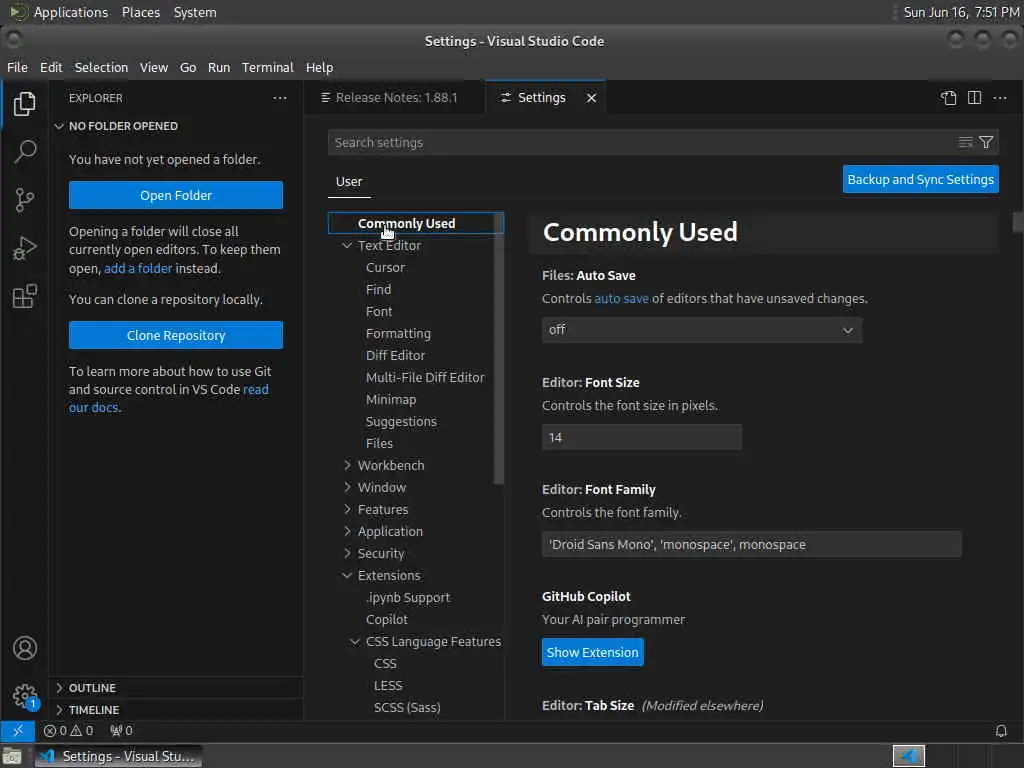The height and width of the screenshot is (768, 1024).
Task: Open the Files Auto Save dropdown
Action: [701, 330]
